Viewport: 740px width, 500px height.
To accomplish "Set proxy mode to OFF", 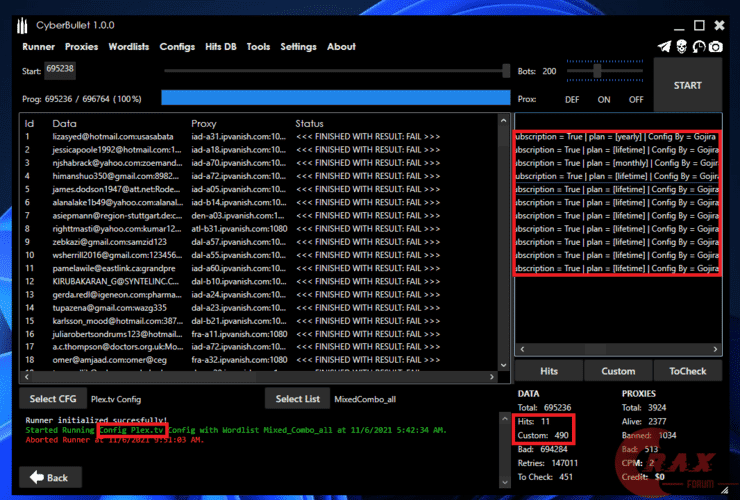I will 636,100.
